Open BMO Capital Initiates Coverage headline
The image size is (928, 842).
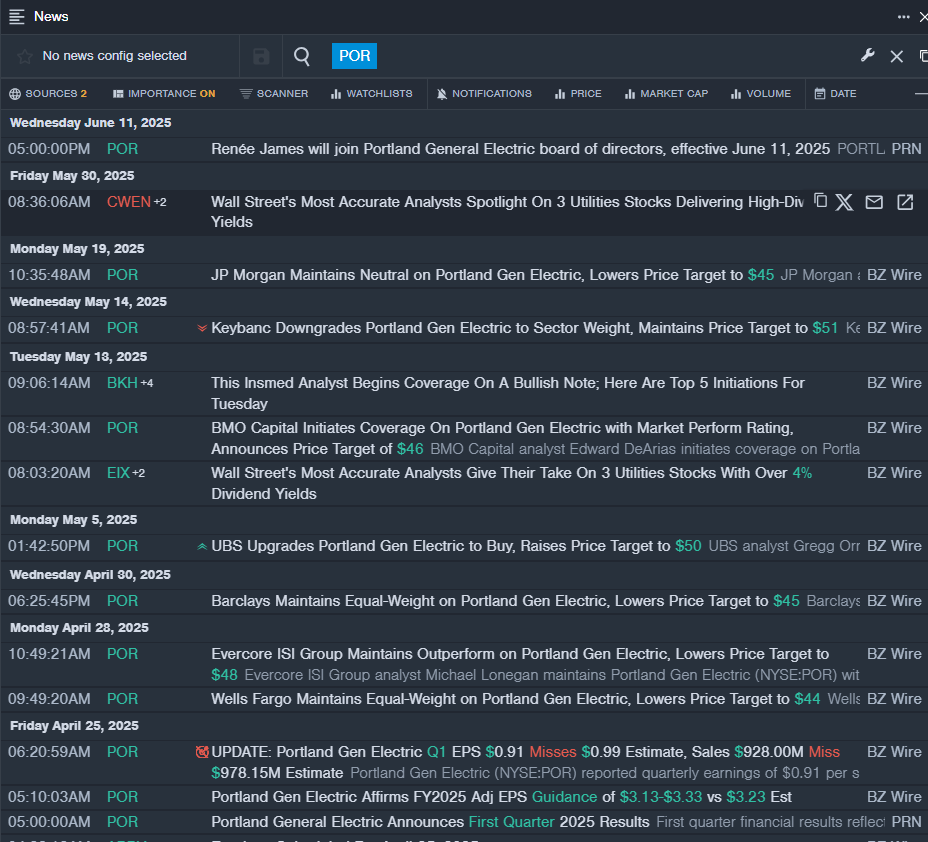pos(502,438)
